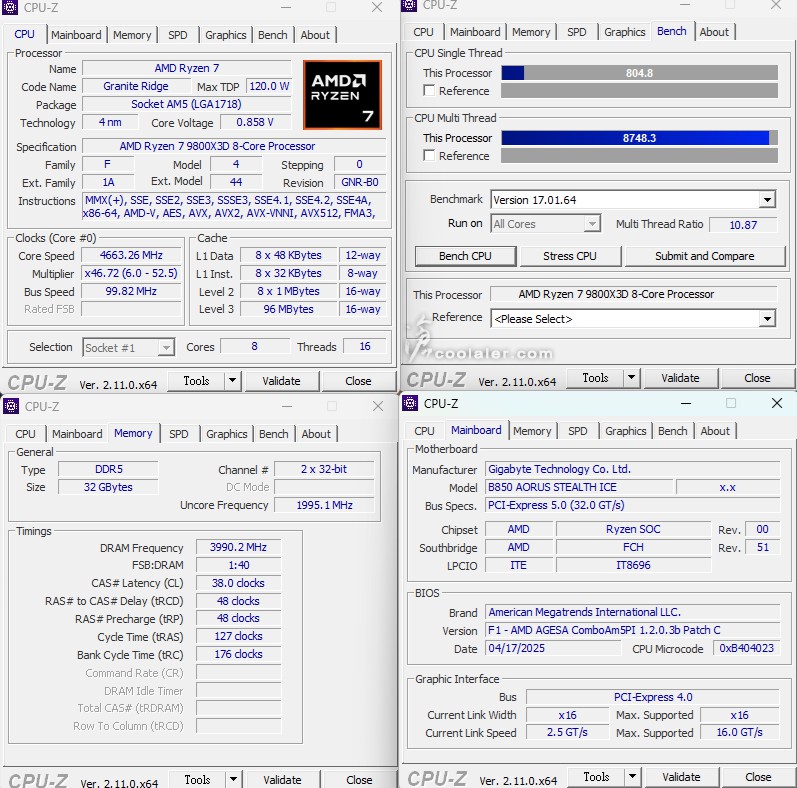The image size is (797, 788).
Task: Select SPD tab in the Mainboard window
Action: (577, 431)
